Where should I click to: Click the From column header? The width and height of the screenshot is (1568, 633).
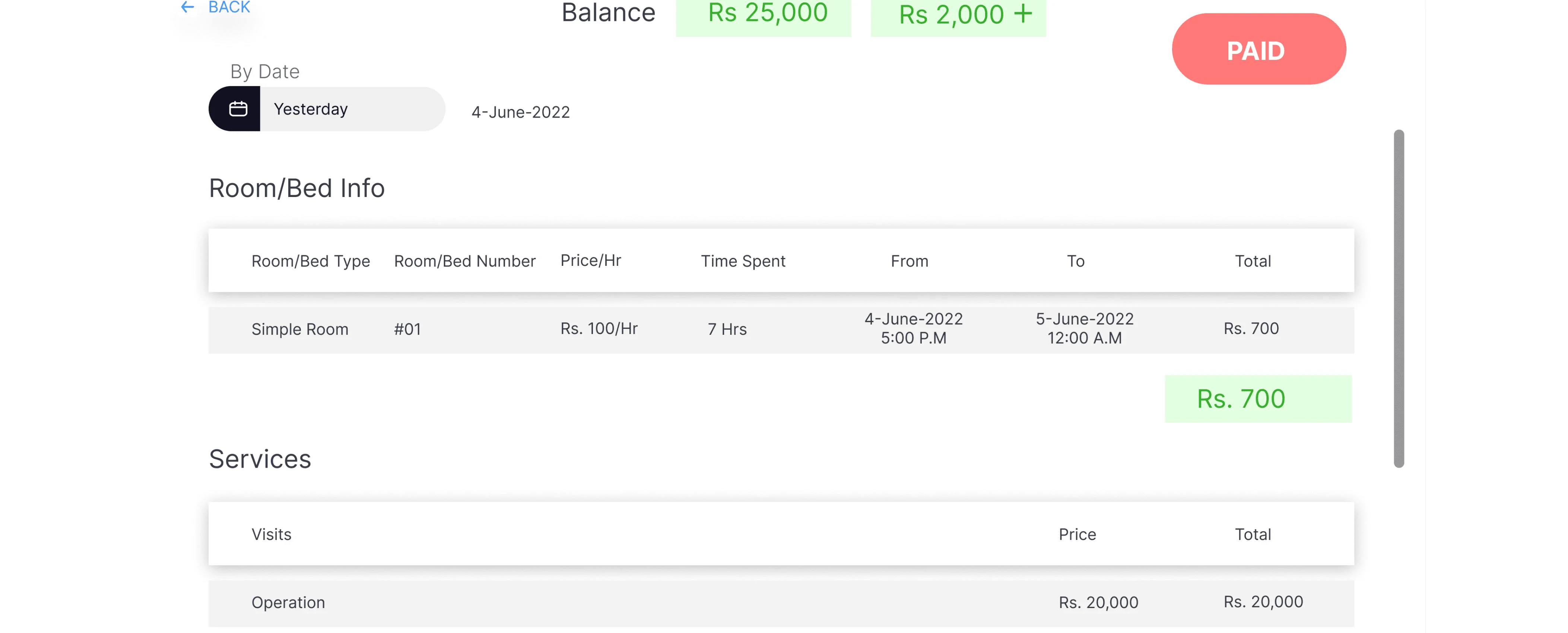910,261
